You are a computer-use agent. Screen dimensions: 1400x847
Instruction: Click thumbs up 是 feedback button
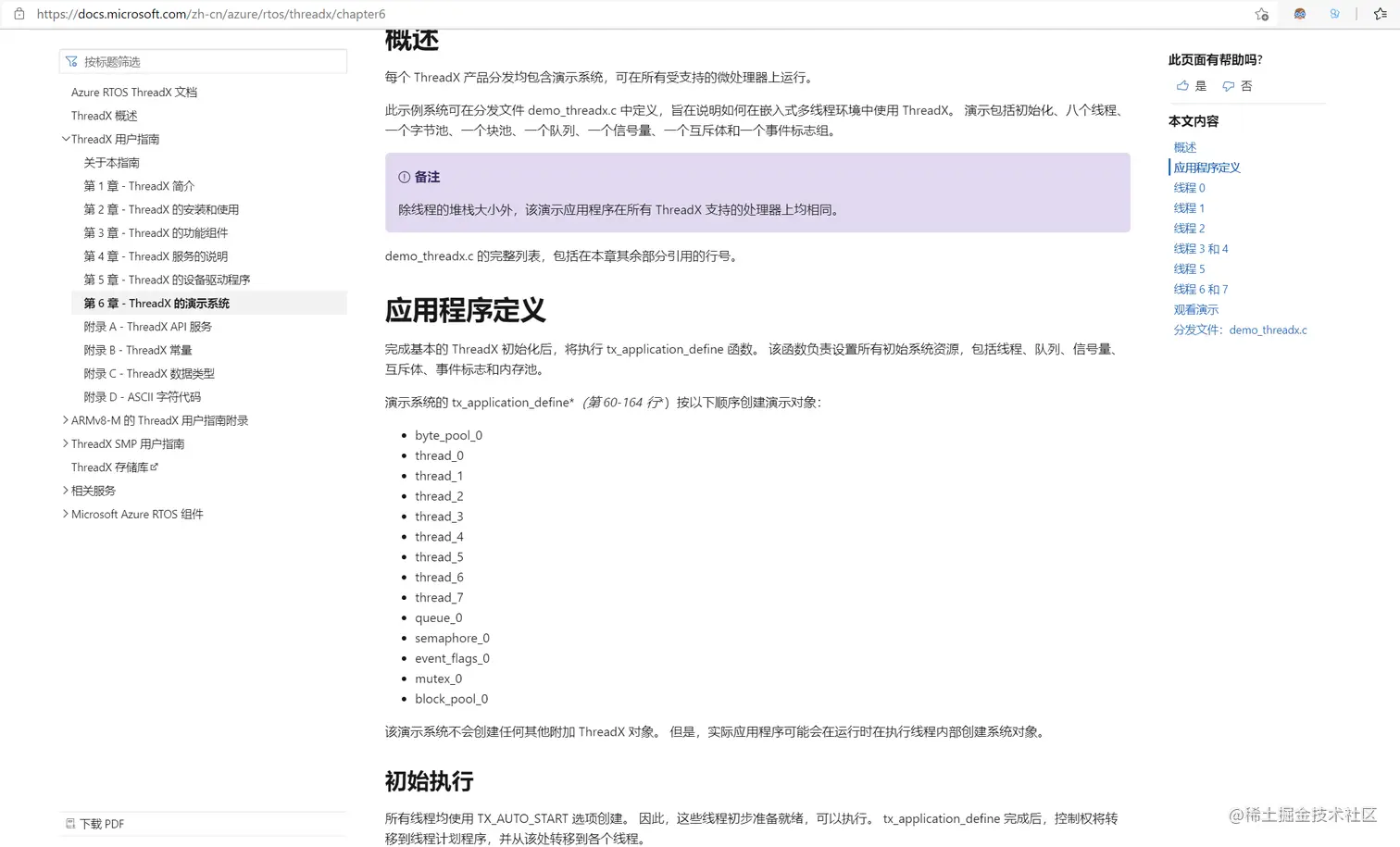point(1192,86)
